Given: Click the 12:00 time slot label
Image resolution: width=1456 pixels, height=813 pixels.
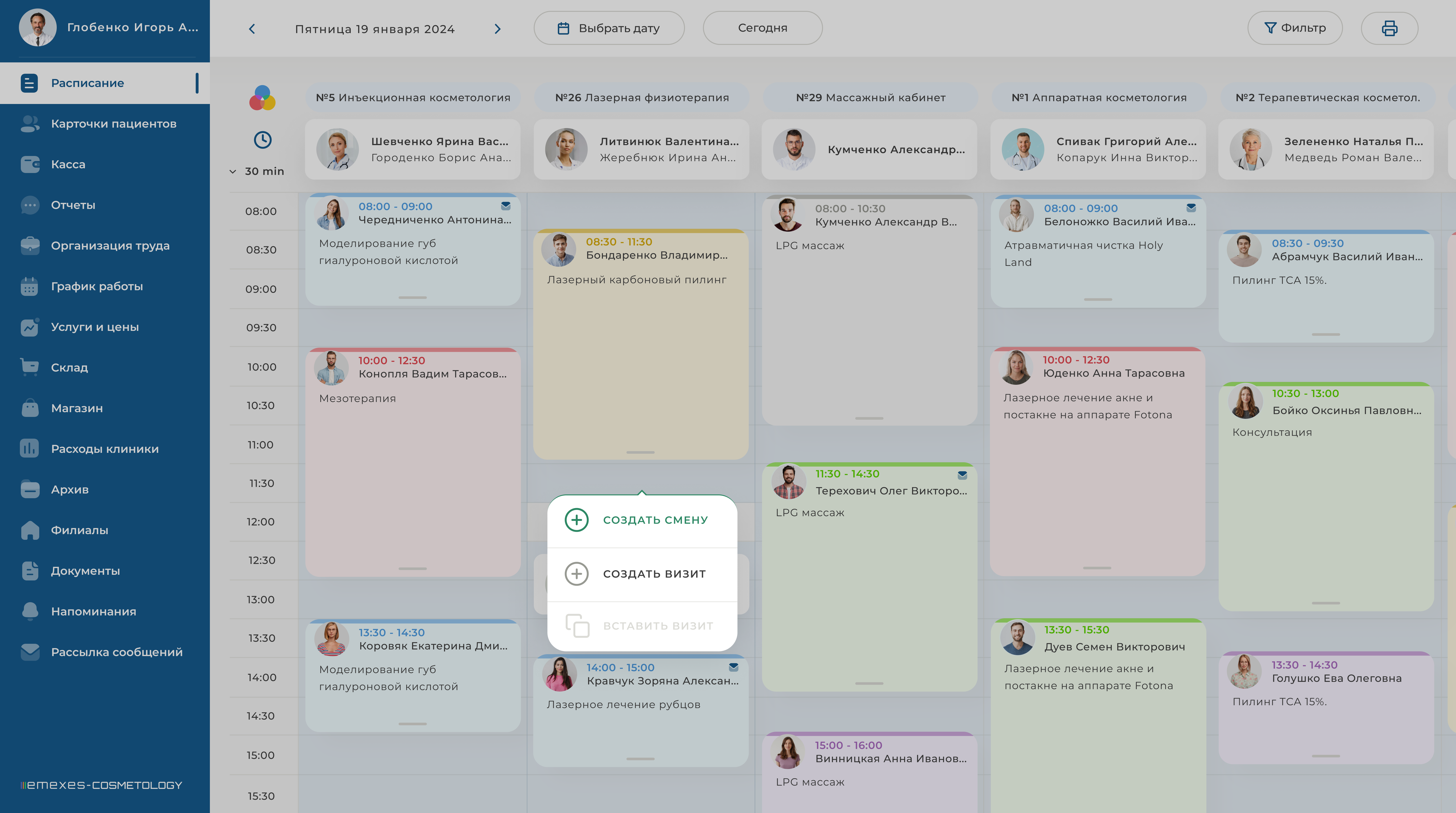Looking at the screenshot, I should click(260, 522).
